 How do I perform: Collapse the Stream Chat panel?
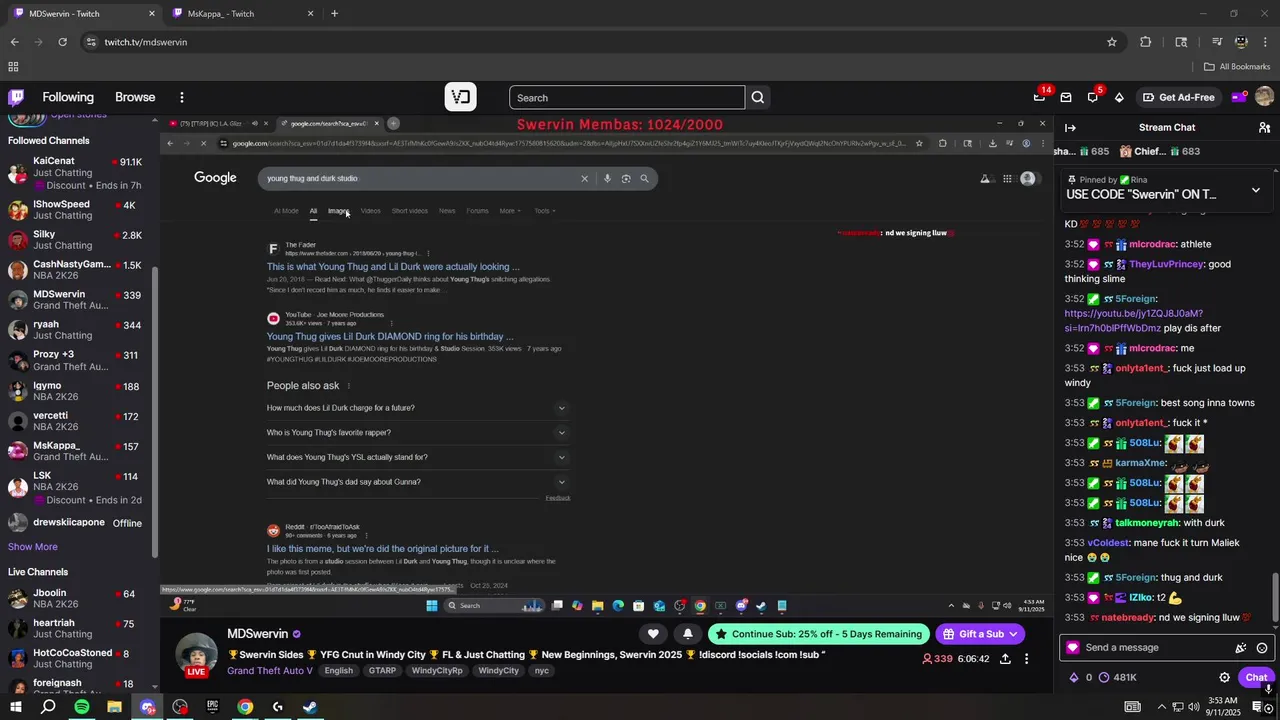pyautogui.click(x=1070, y=127)
